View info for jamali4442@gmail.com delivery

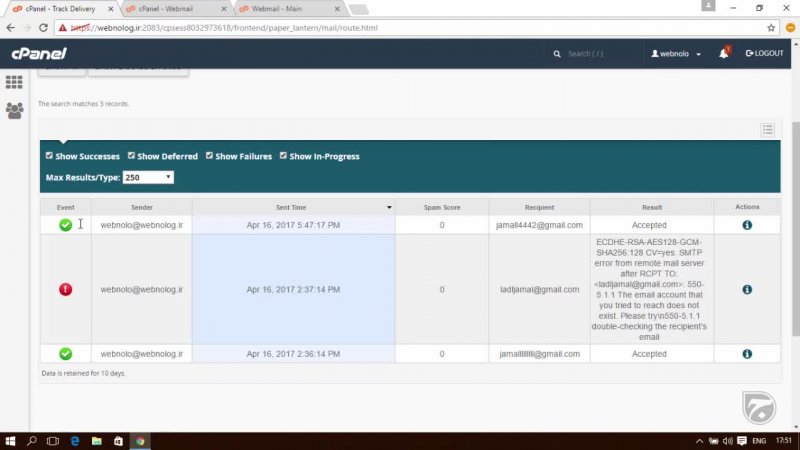click(x=747, y=225)
